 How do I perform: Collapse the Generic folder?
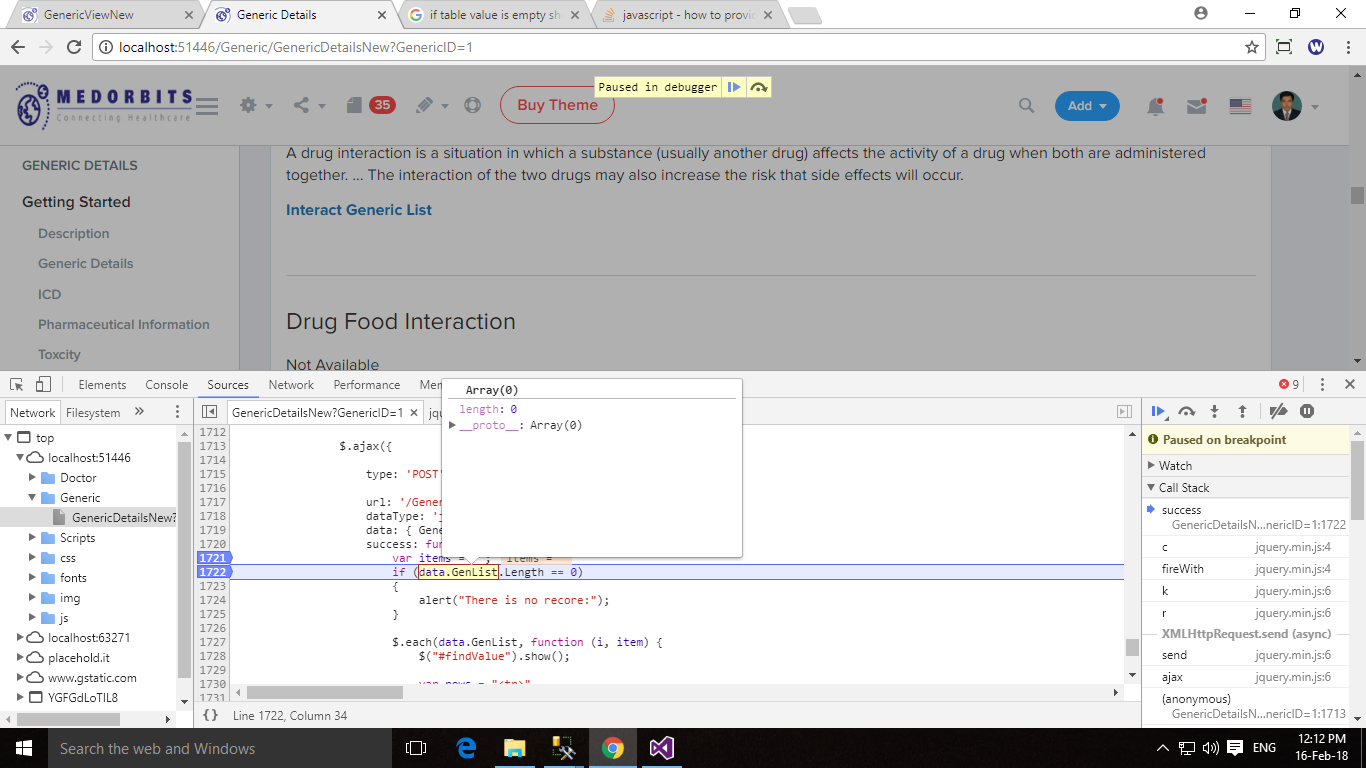coord(33,498)
